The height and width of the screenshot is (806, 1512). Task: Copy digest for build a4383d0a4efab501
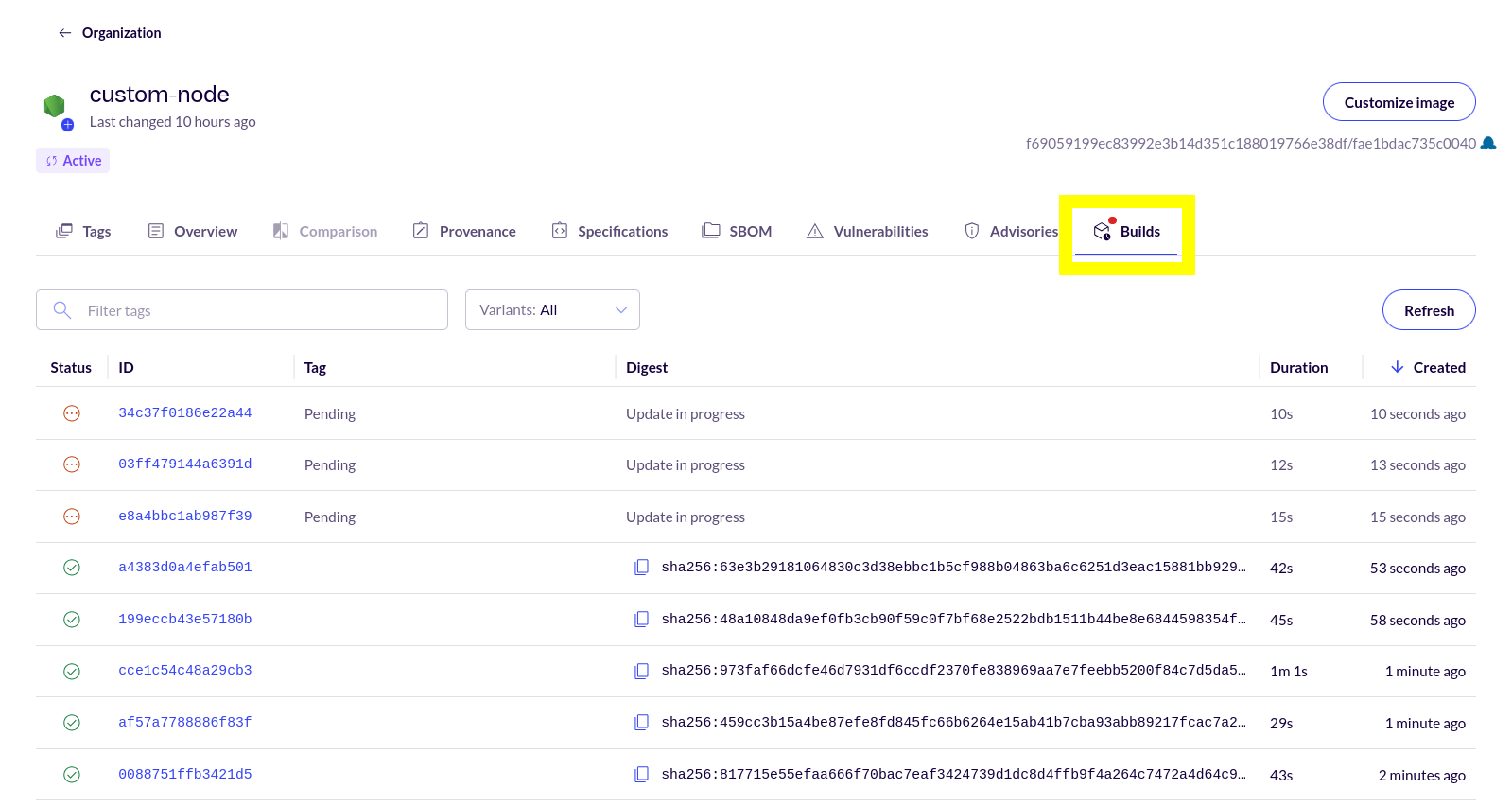tap(641, 568)
